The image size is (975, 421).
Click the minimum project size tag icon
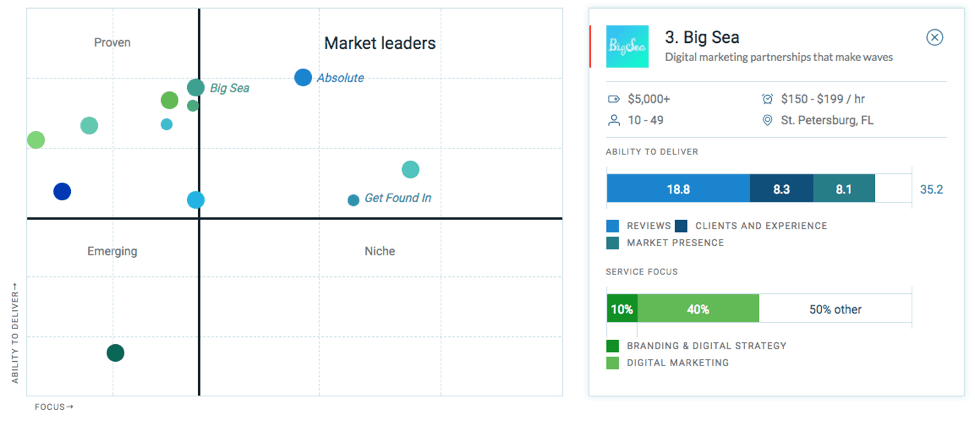coord(614,99)
